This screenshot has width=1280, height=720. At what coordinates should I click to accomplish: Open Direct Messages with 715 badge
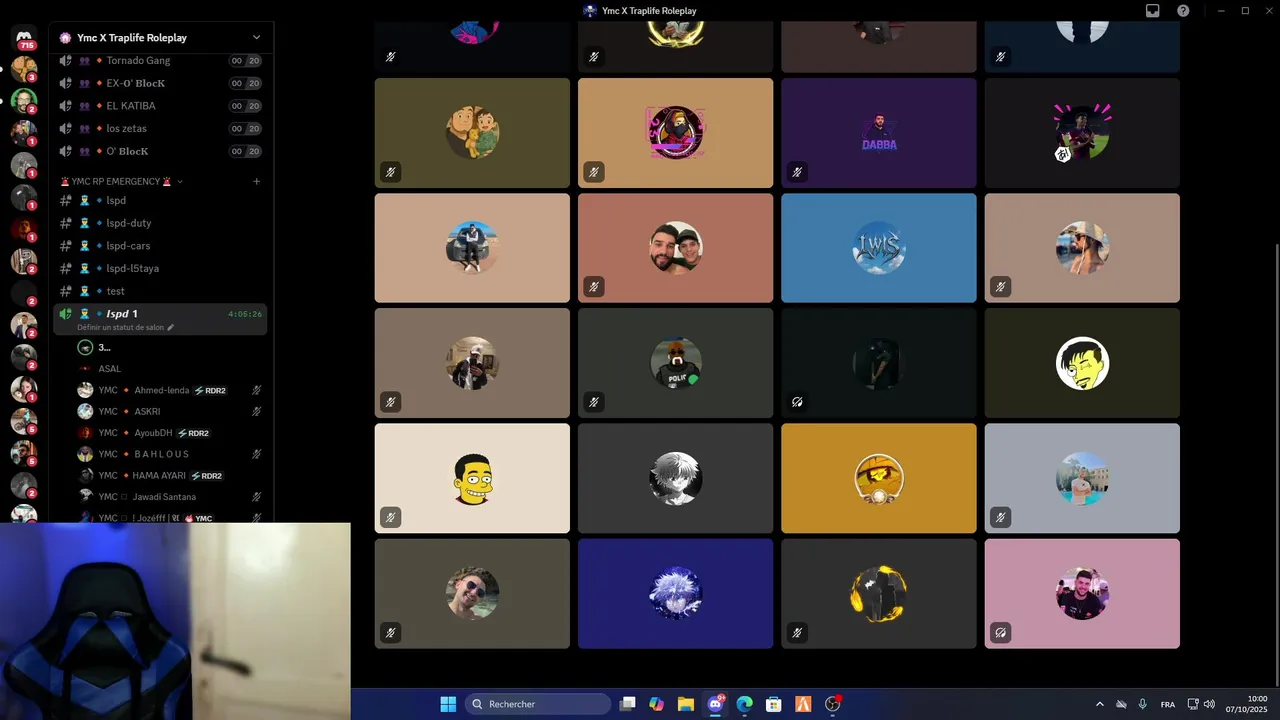point(24,38)
